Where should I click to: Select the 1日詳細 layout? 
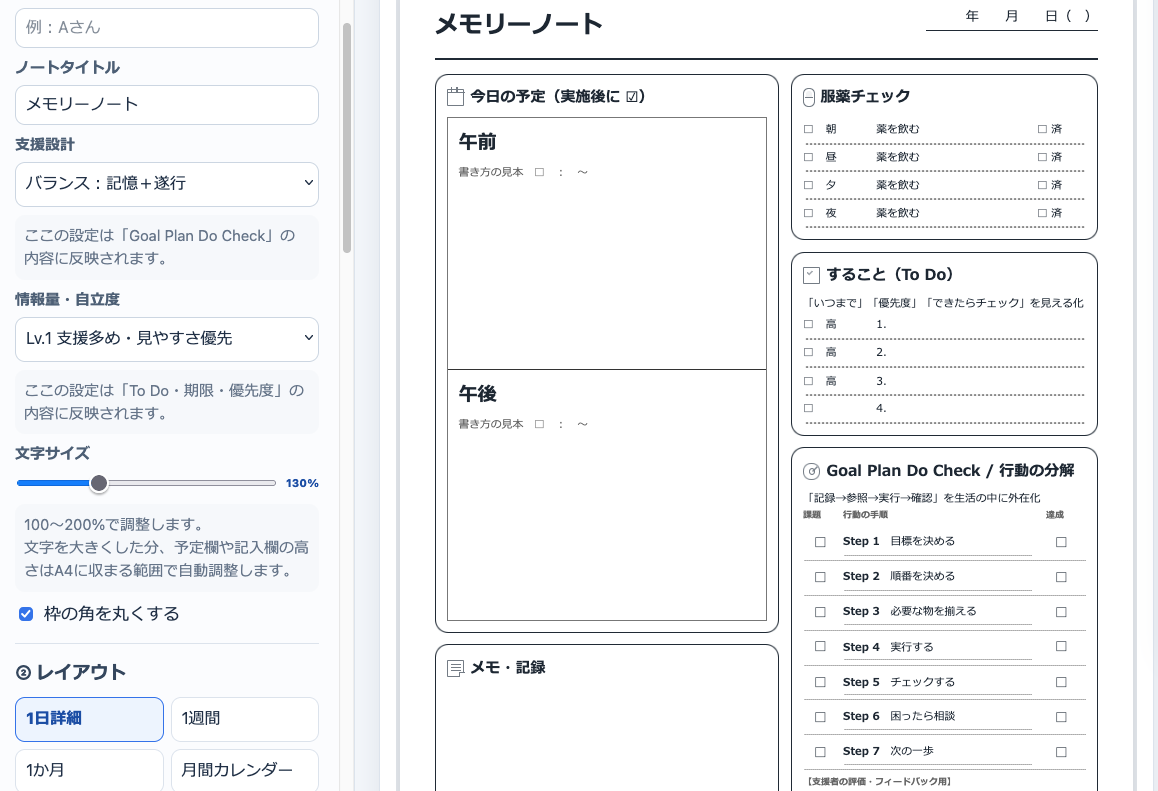click(89, 719)
